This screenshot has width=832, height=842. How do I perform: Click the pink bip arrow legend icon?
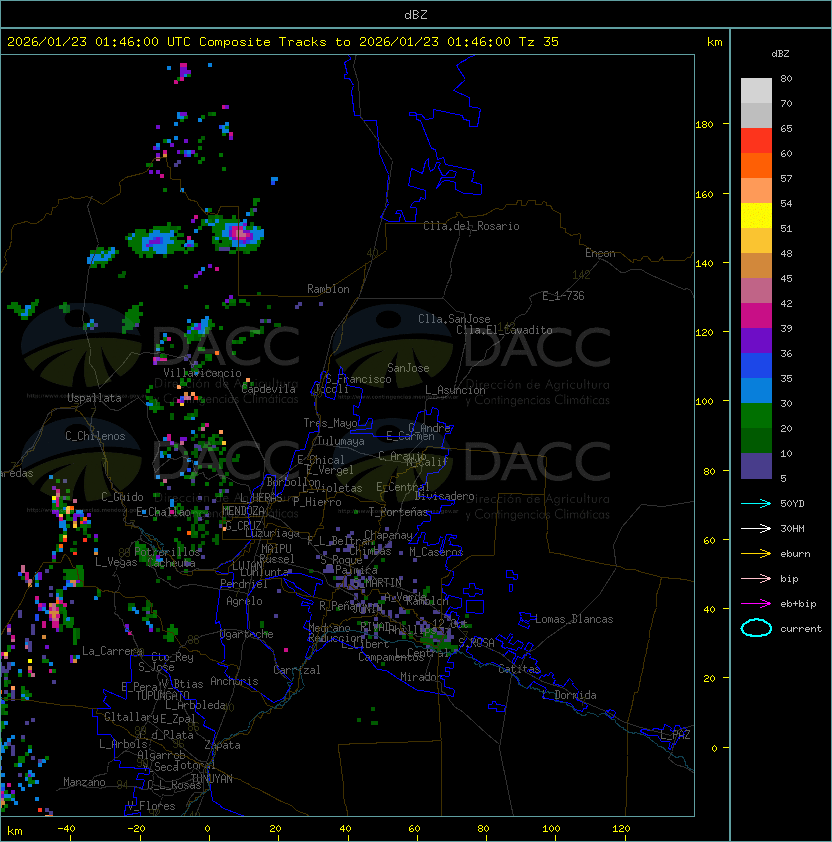[x=756, y=578]
